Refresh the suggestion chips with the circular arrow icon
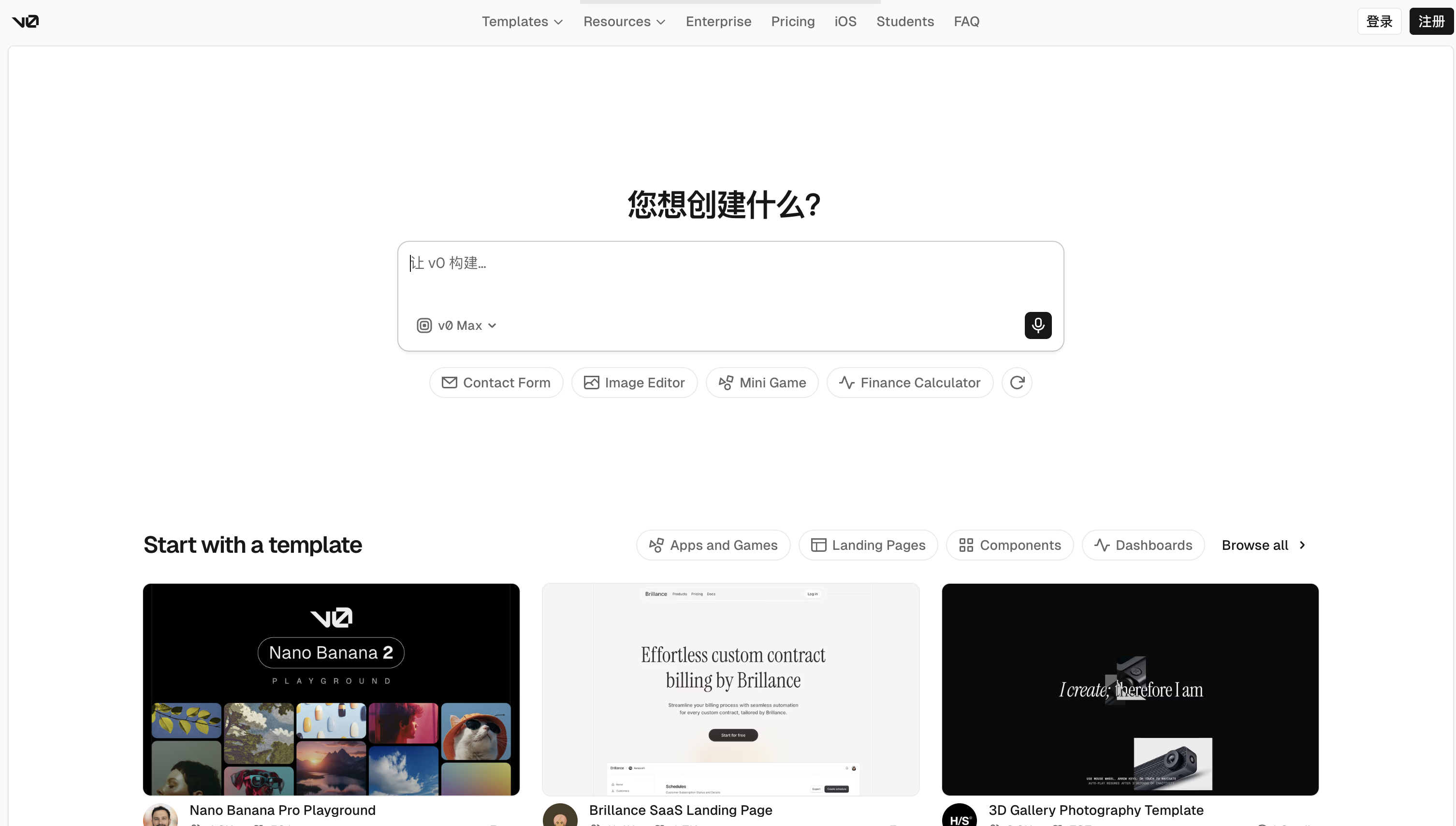The width and height of the screenshot is (1456, 826). pyautogui.click(x=1016, y=383)
